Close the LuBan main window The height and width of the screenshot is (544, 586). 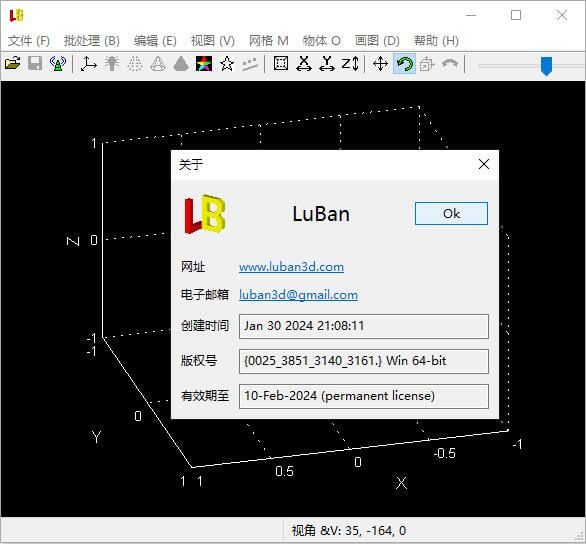point(561,15)
